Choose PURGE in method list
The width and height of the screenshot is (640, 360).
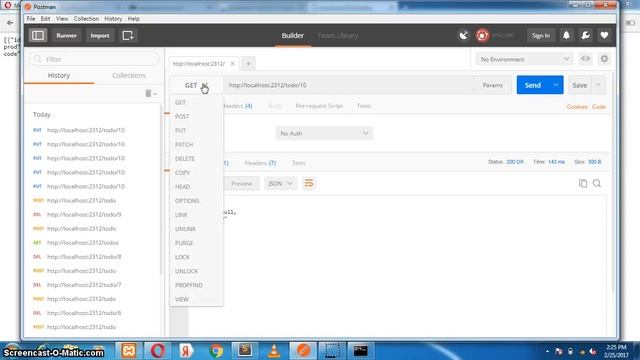point(184,243)
